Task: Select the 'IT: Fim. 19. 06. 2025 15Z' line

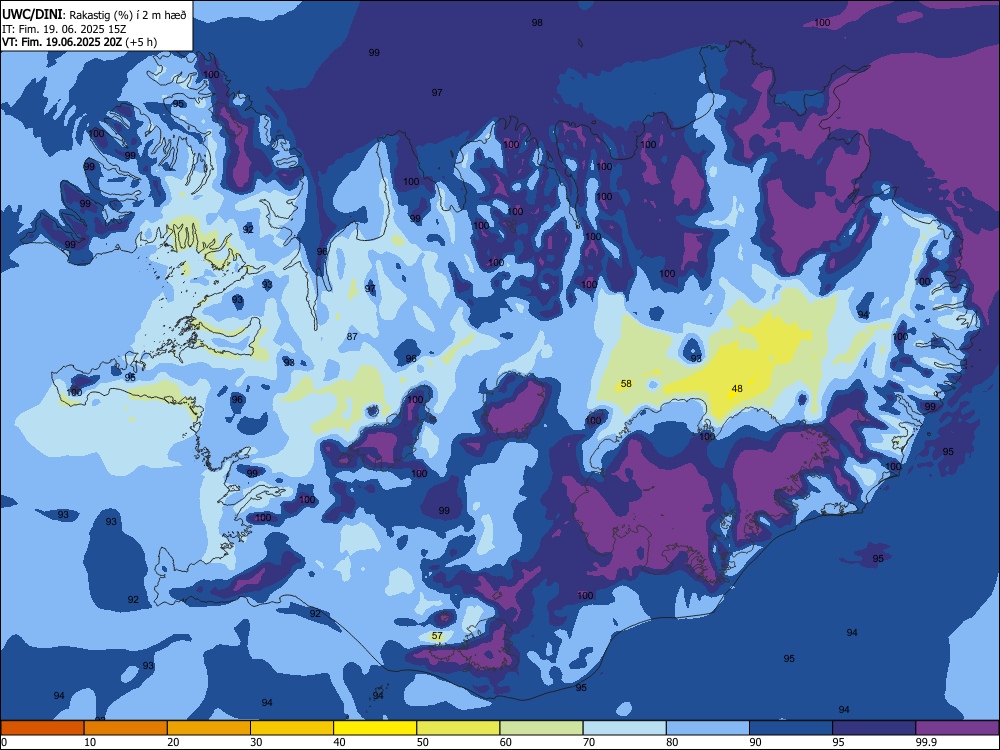Action: coord(64,29)
